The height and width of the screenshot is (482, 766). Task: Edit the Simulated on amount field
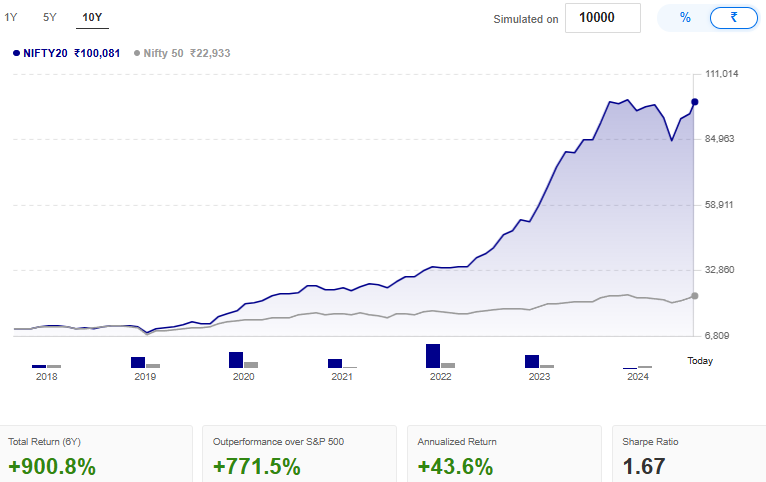(x=602, y=18)
